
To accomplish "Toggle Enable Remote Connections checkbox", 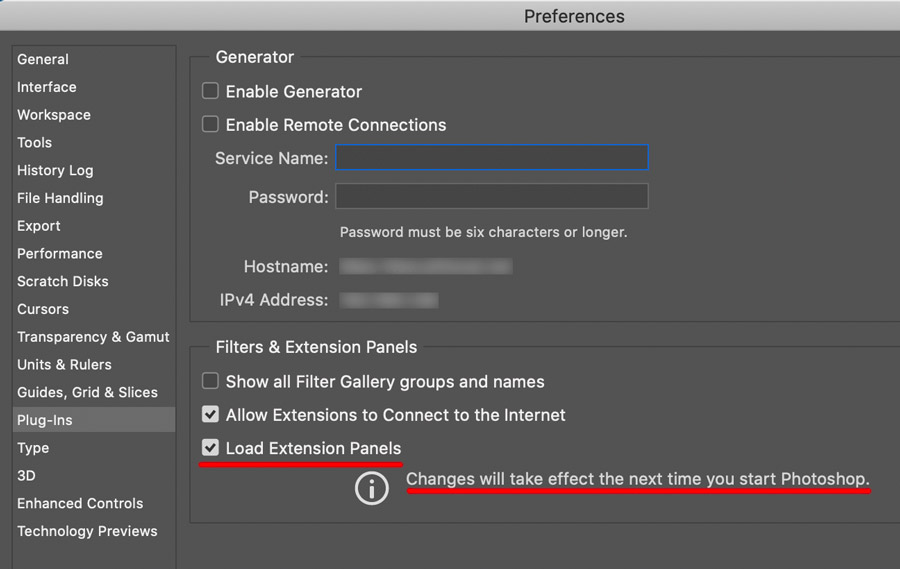I will click(210, 125).
